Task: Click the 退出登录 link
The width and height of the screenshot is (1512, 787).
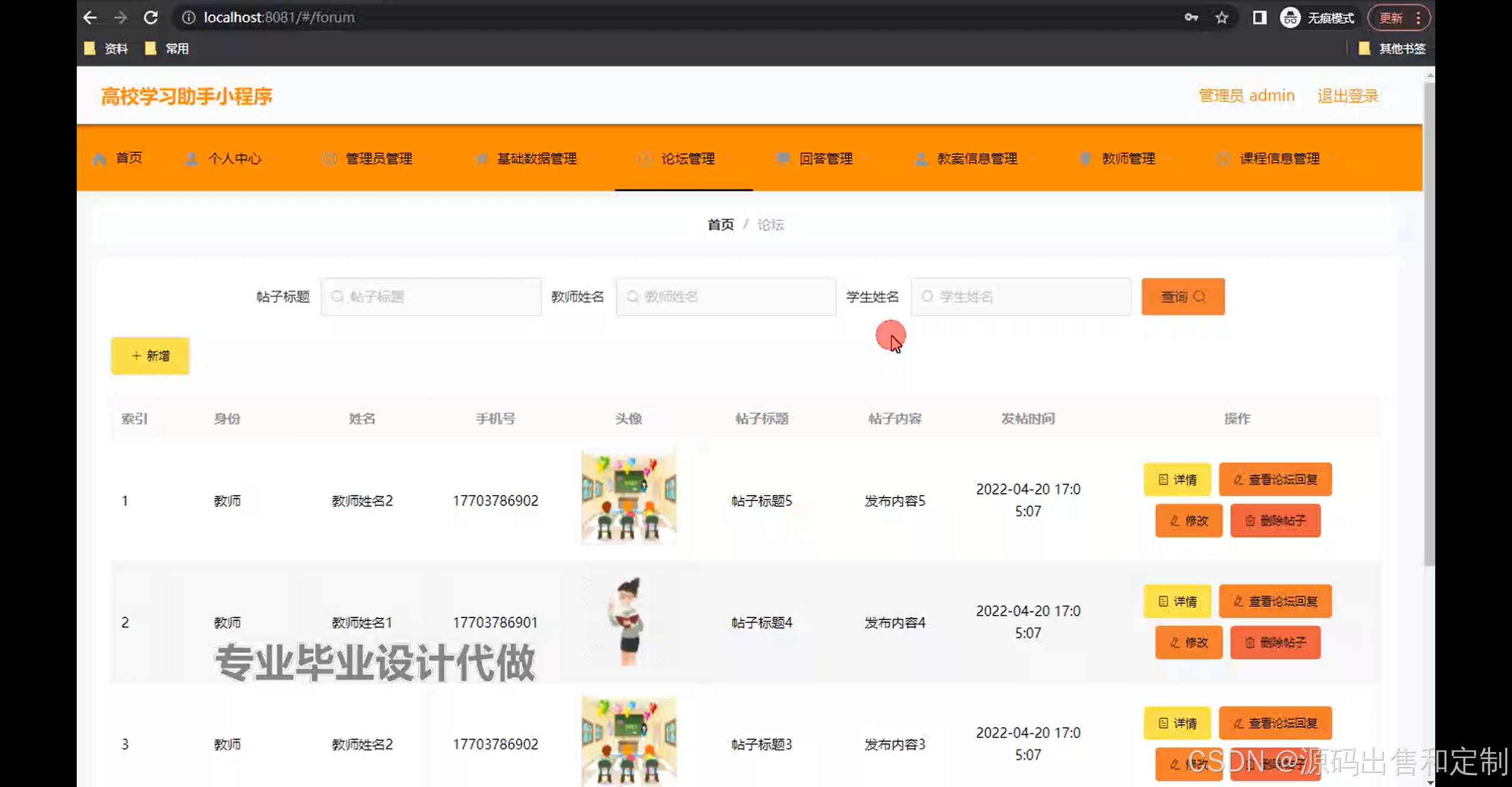Action: [1347, 96]
